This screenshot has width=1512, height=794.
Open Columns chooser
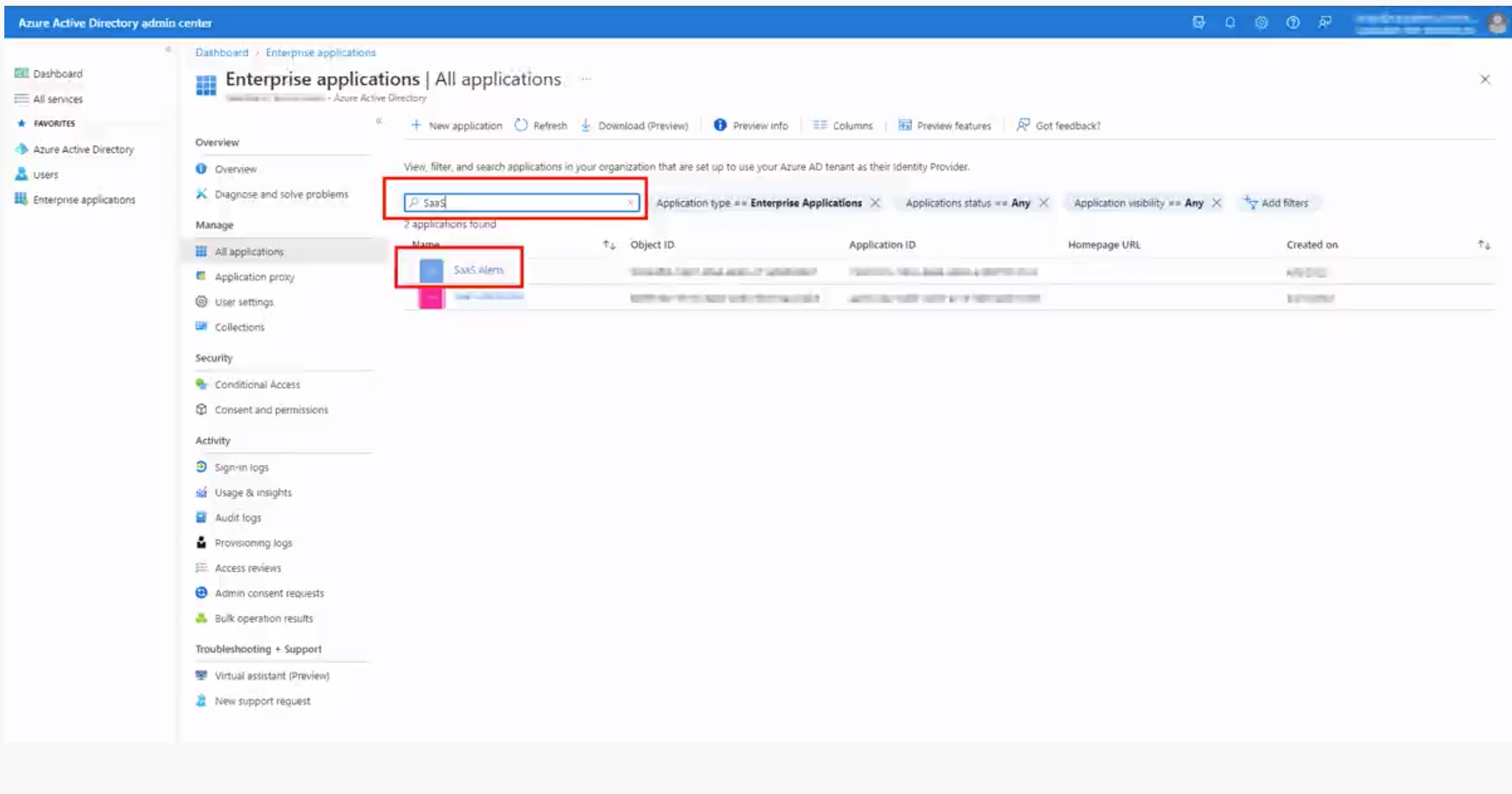(843, 126)
